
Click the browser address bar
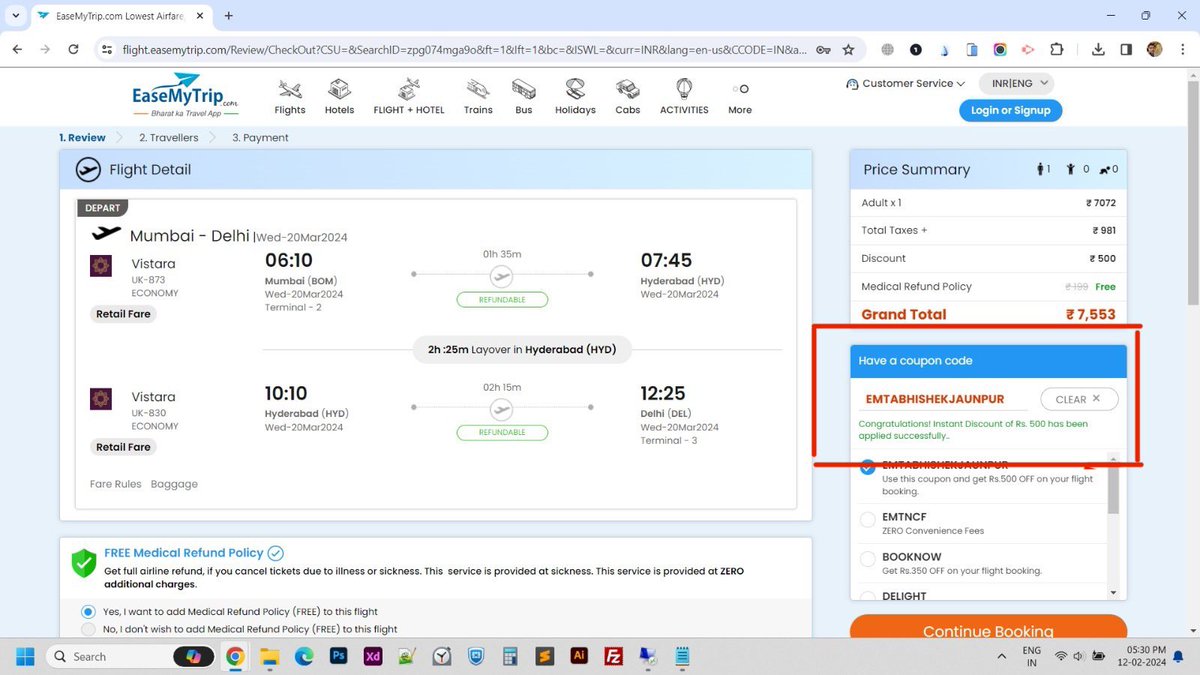click(464, 49)
